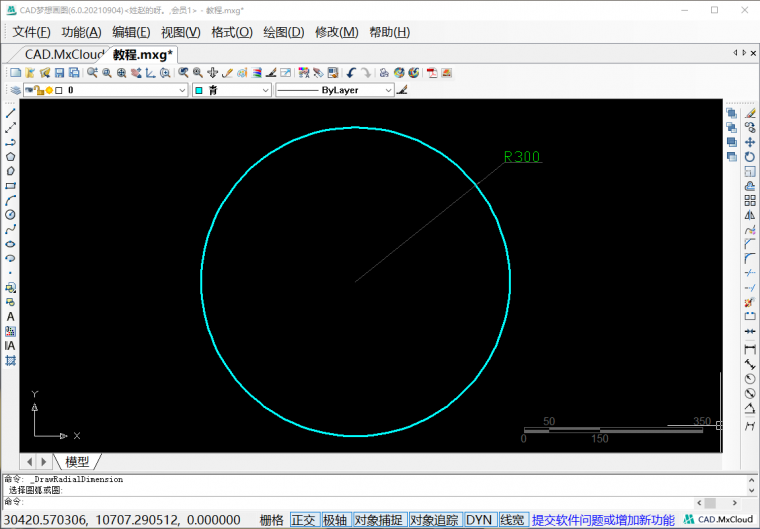
Task: Click the 命令 command input line
Action: pos(380,502)
